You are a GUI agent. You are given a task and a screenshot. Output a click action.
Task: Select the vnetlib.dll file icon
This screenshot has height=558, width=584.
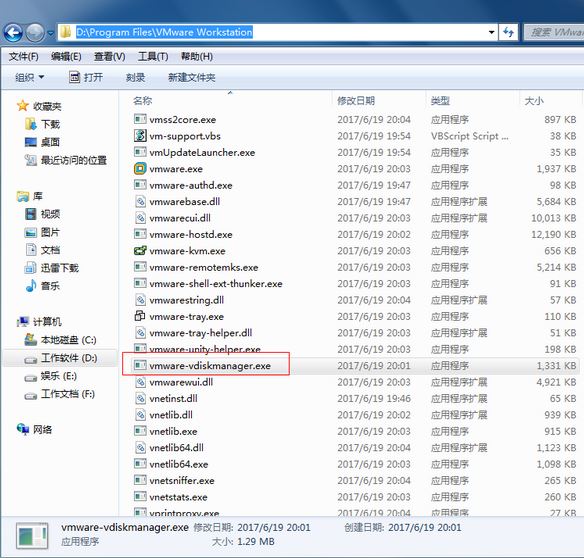(x=140, y=415)
